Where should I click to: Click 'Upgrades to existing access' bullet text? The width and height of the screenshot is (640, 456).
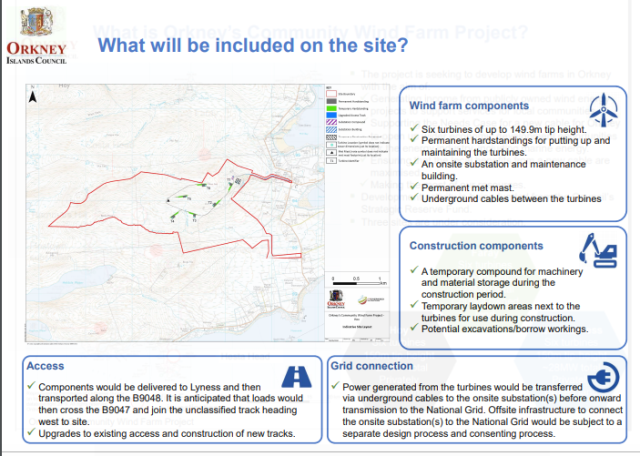click(x=150, y=434)
